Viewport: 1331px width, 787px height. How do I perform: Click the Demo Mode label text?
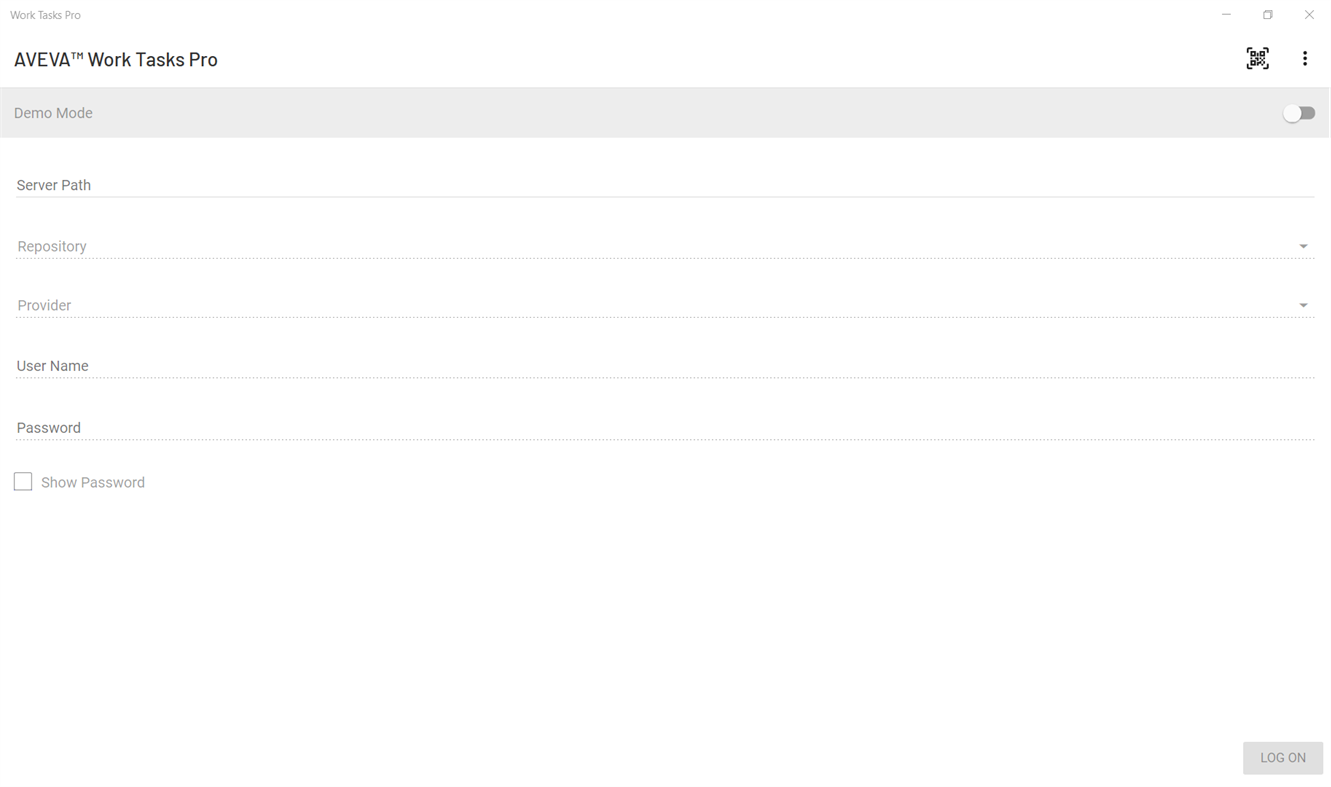[x=53, y=113]
